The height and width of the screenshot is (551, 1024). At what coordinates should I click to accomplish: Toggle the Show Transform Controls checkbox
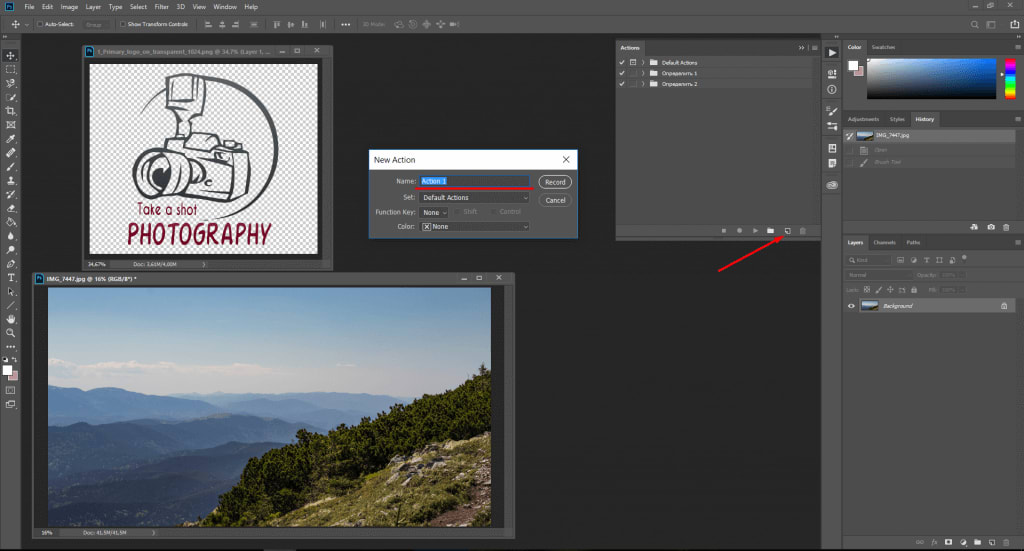coord(123,24)
